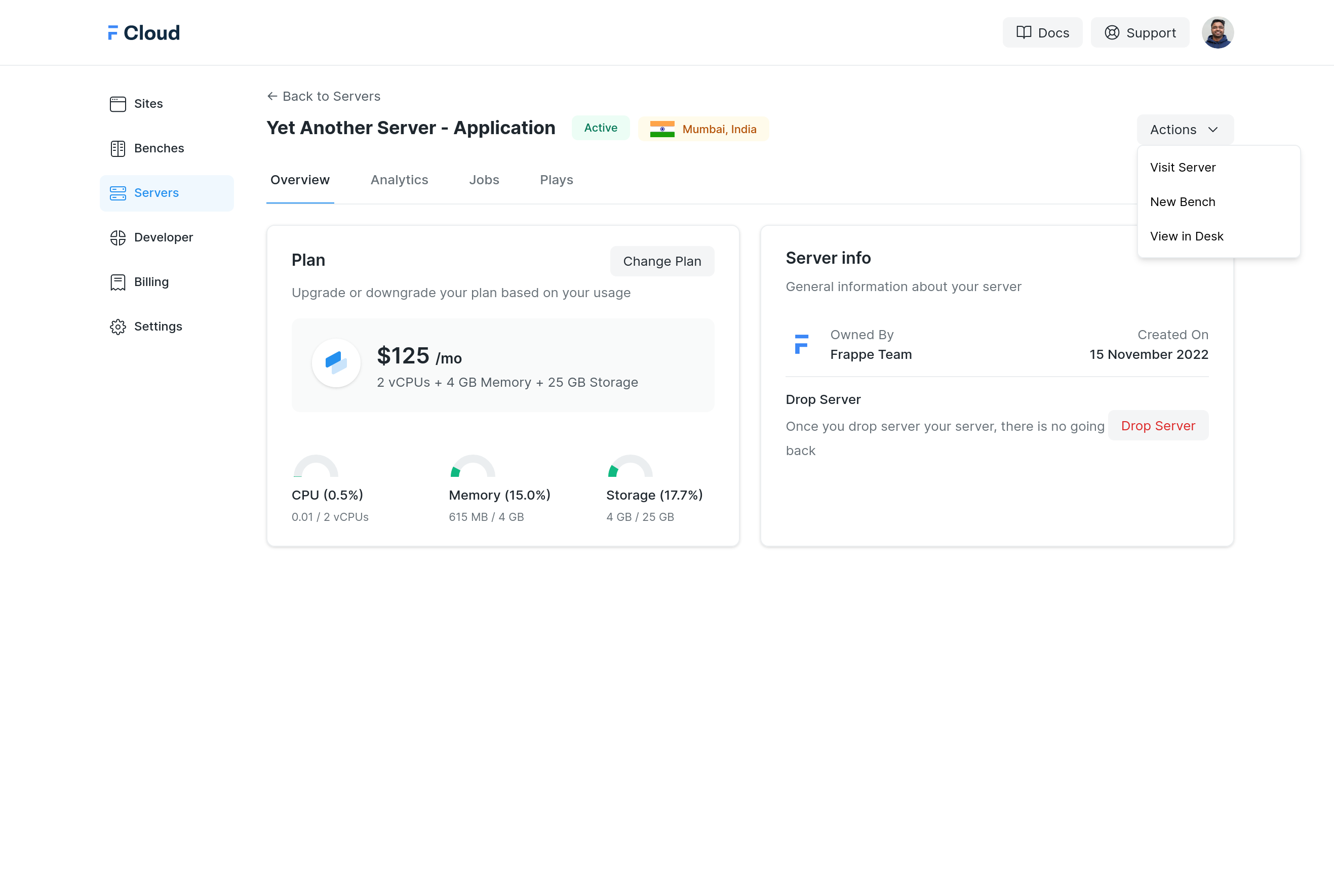Collapse the Actions dropdown chevron
This screenshot has width=1334, height=896.
click(x=1213, y=130)
